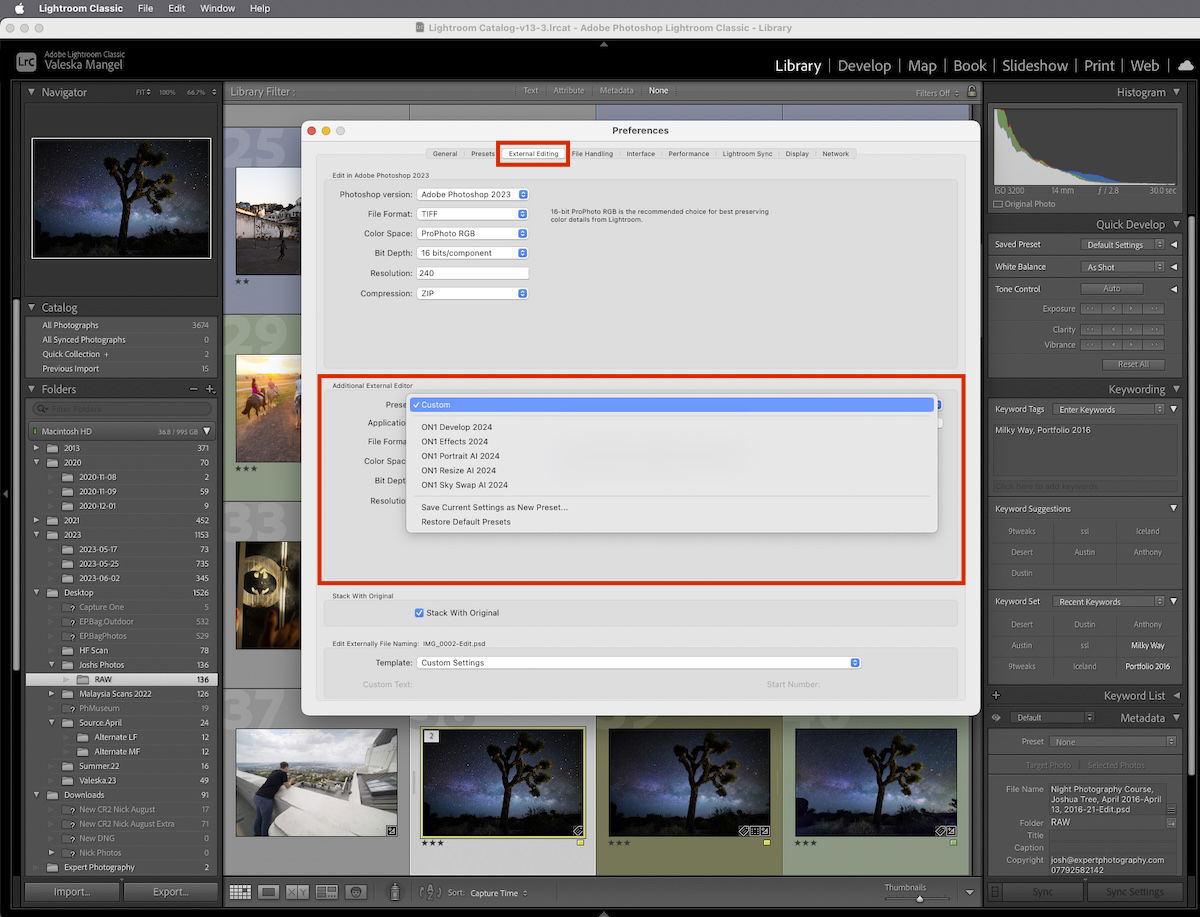Click the Import button

72,892
